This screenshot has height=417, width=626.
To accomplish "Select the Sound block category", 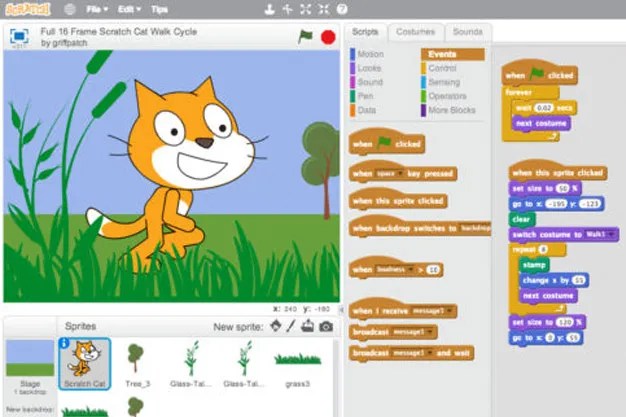I will 367,82.
